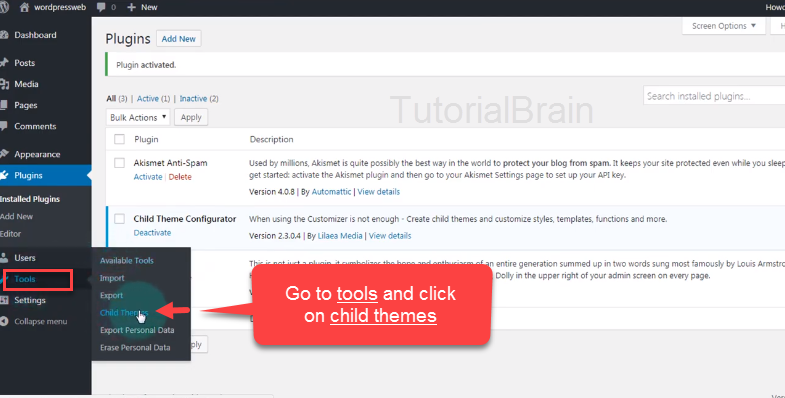
Task: Open the Users menu
Action: (x=25, y=258)
